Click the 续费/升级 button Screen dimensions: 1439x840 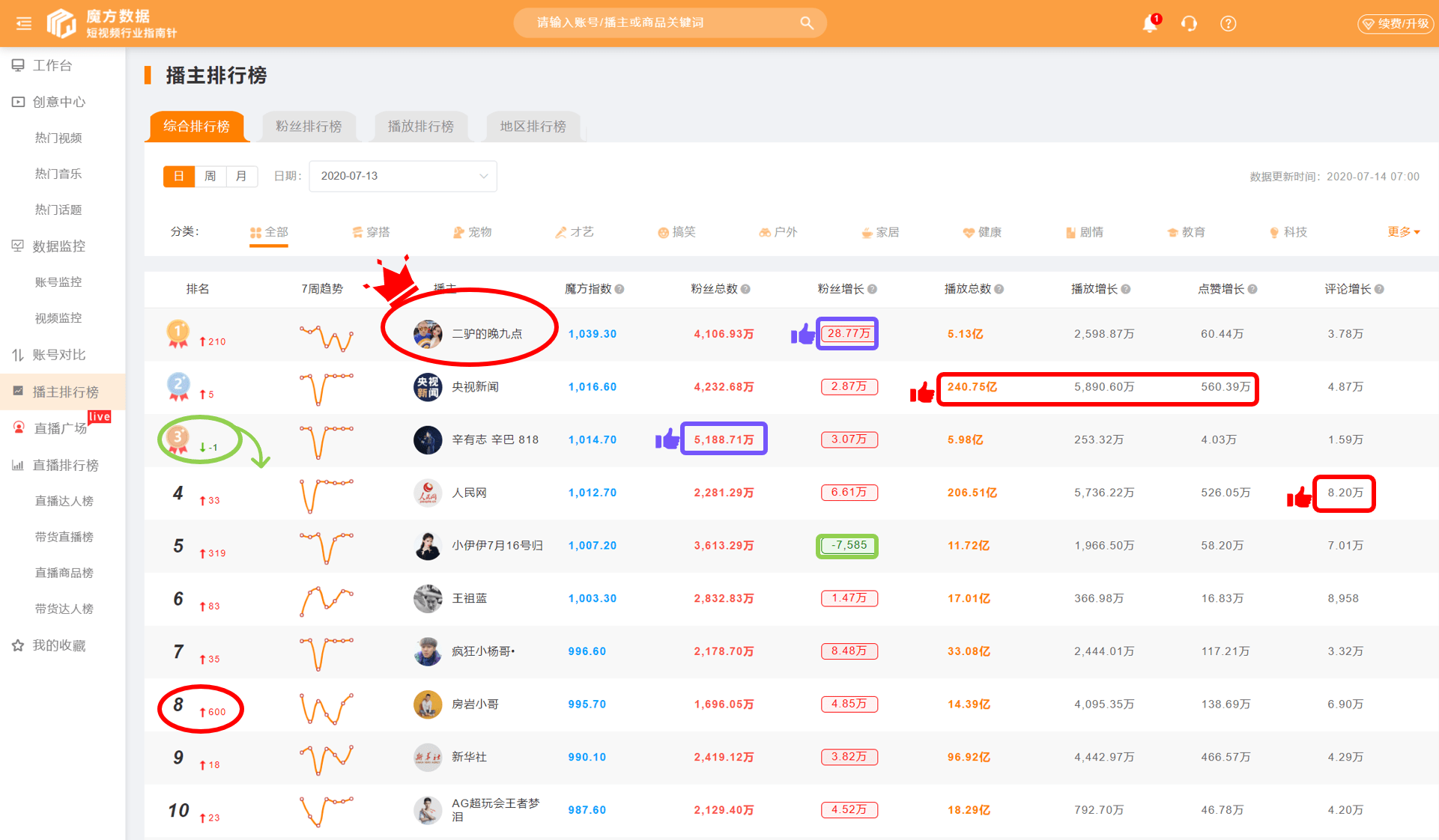click(1396, 23)
